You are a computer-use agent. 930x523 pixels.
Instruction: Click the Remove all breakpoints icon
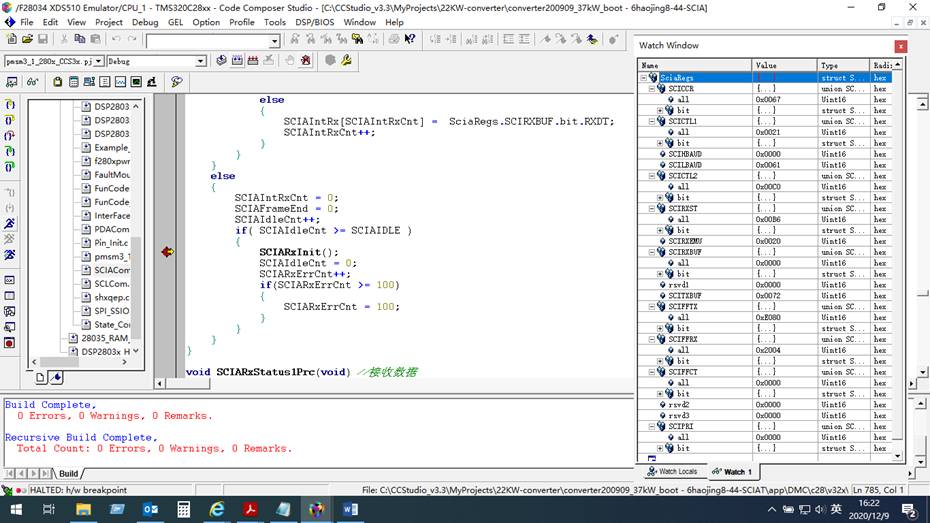305,60
